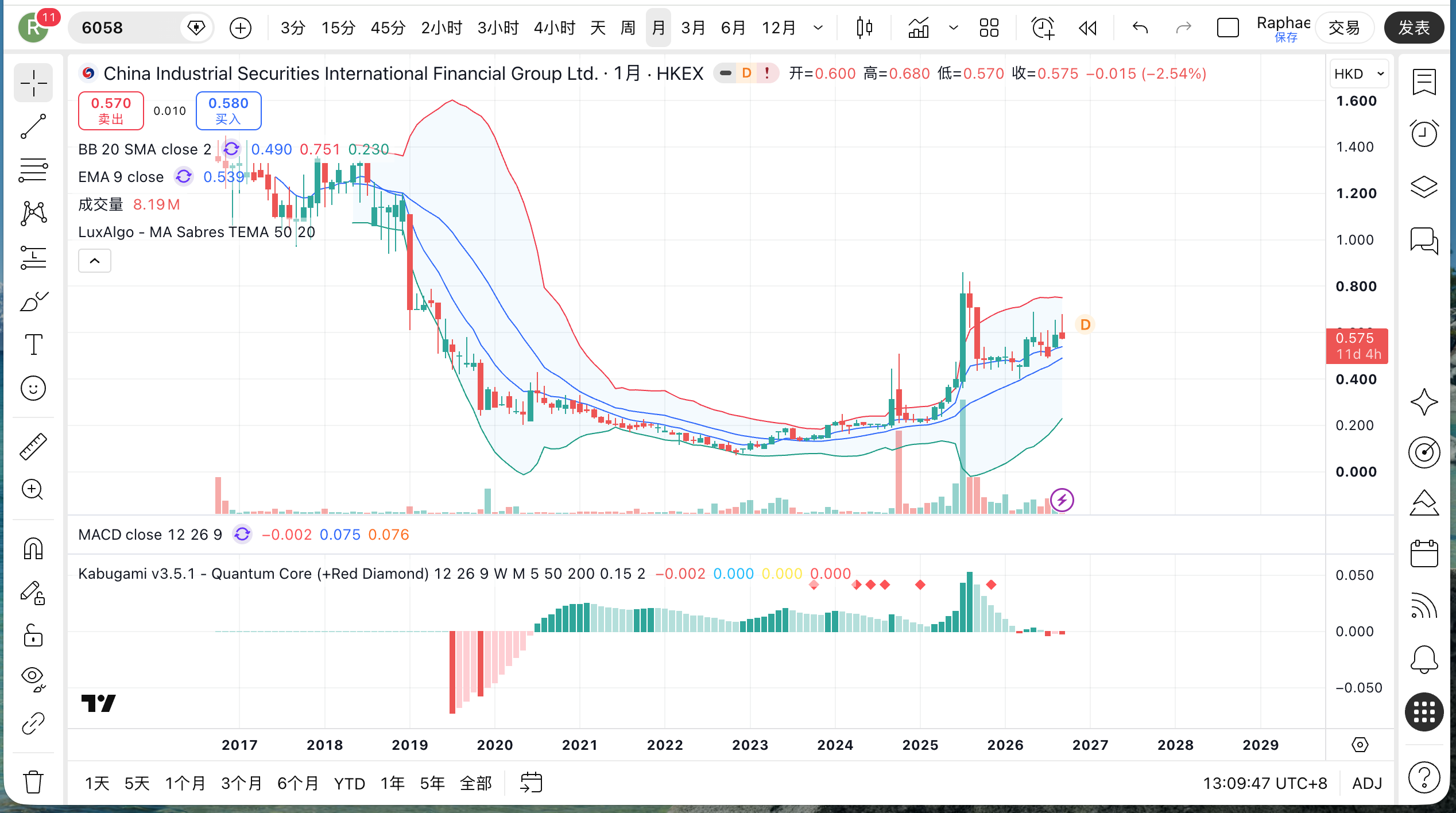Click the BB indicator refresh icon

pos(231,149)
